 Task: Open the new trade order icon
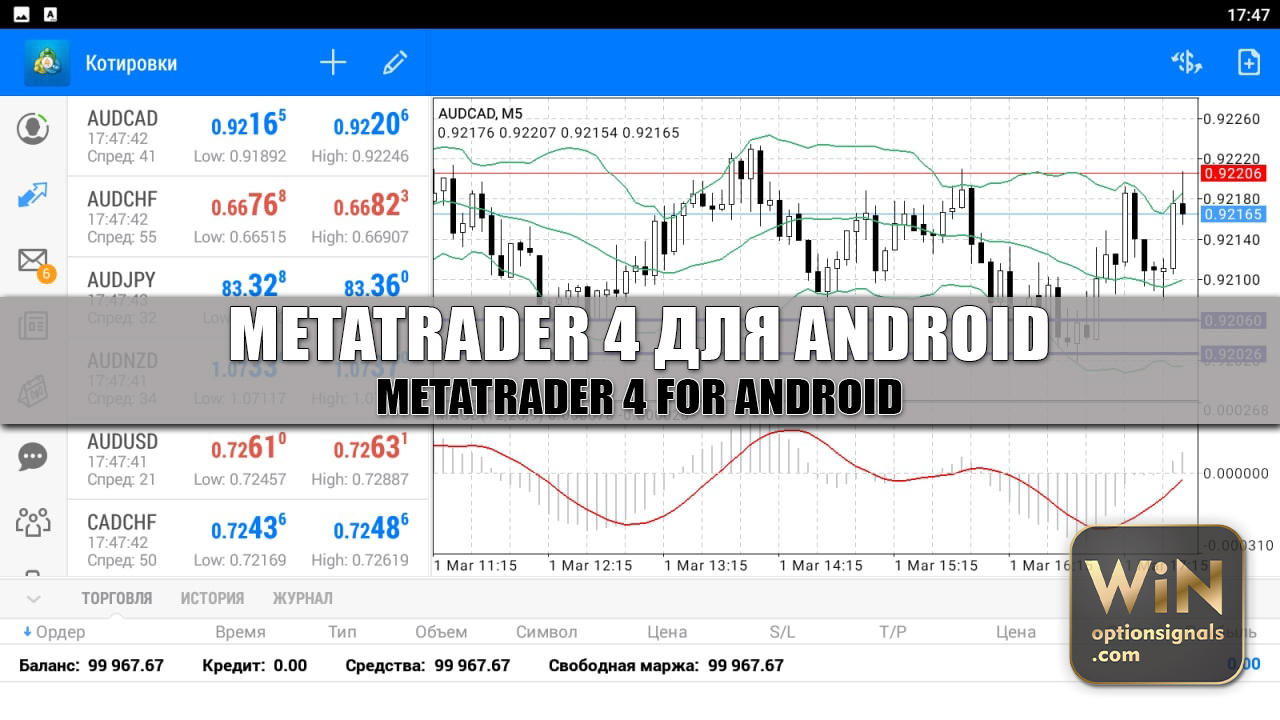pyautogui.click(x=1186, y=63)
